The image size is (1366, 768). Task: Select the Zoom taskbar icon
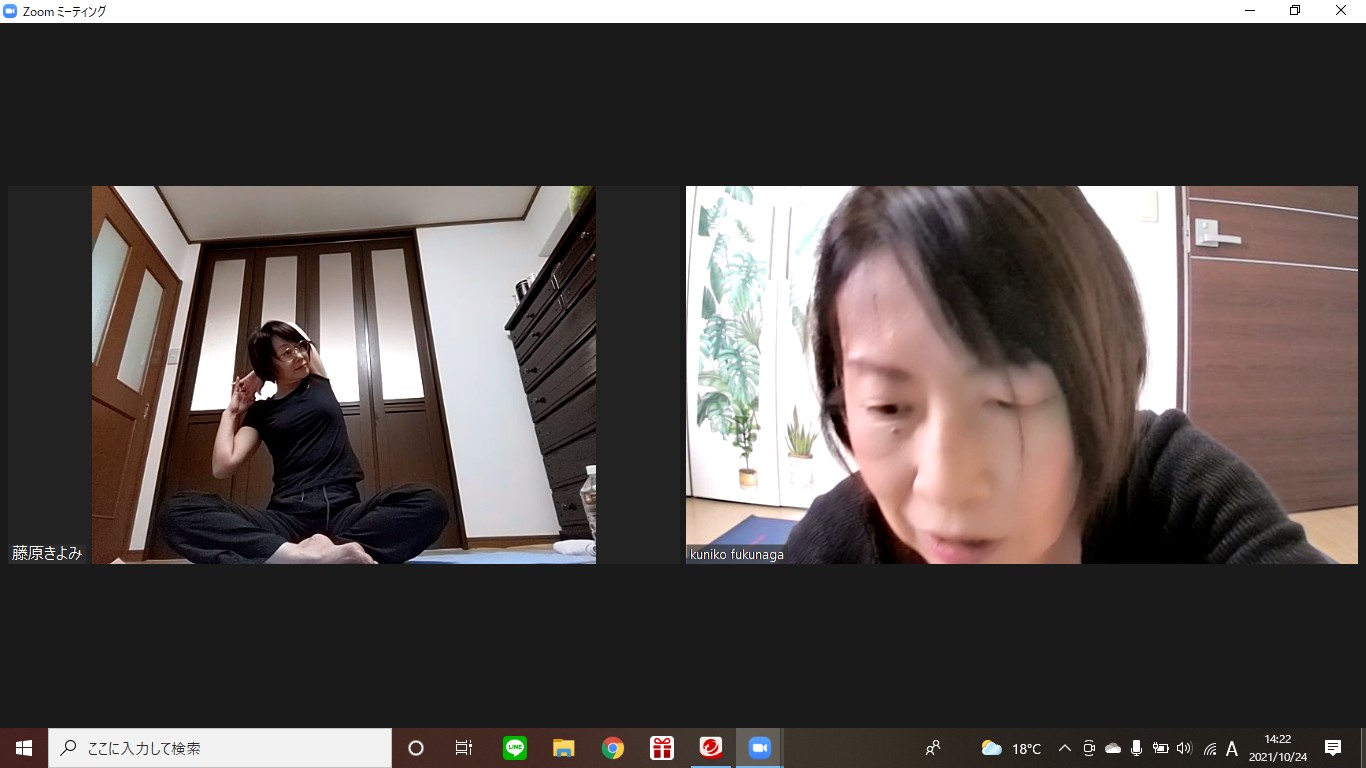760,748
